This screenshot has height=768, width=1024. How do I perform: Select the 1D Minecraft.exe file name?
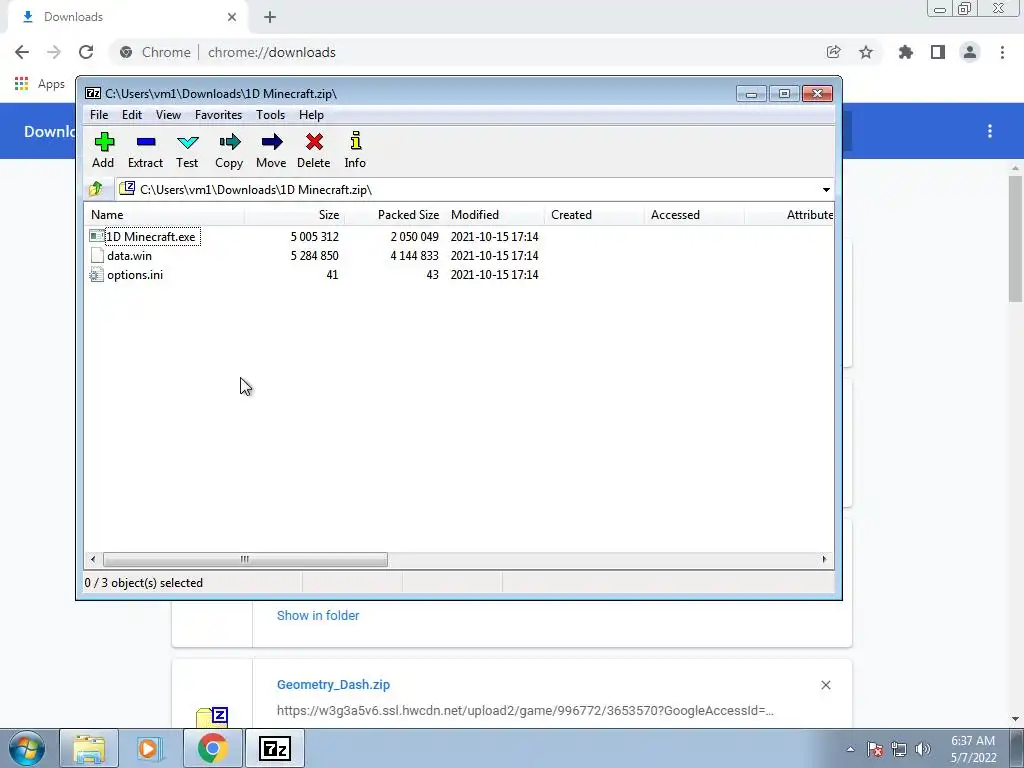pos(151,237)
